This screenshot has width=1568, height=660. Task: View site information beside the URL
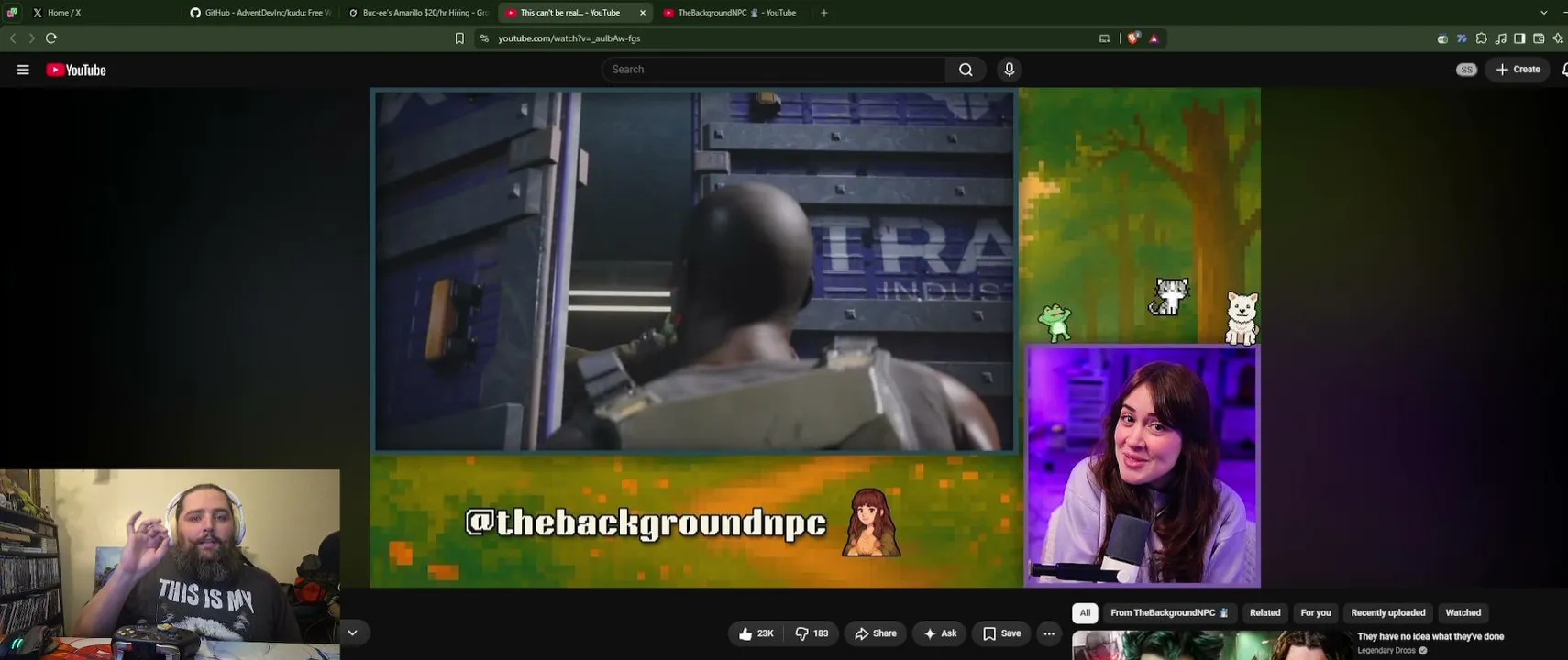(484, 38)
